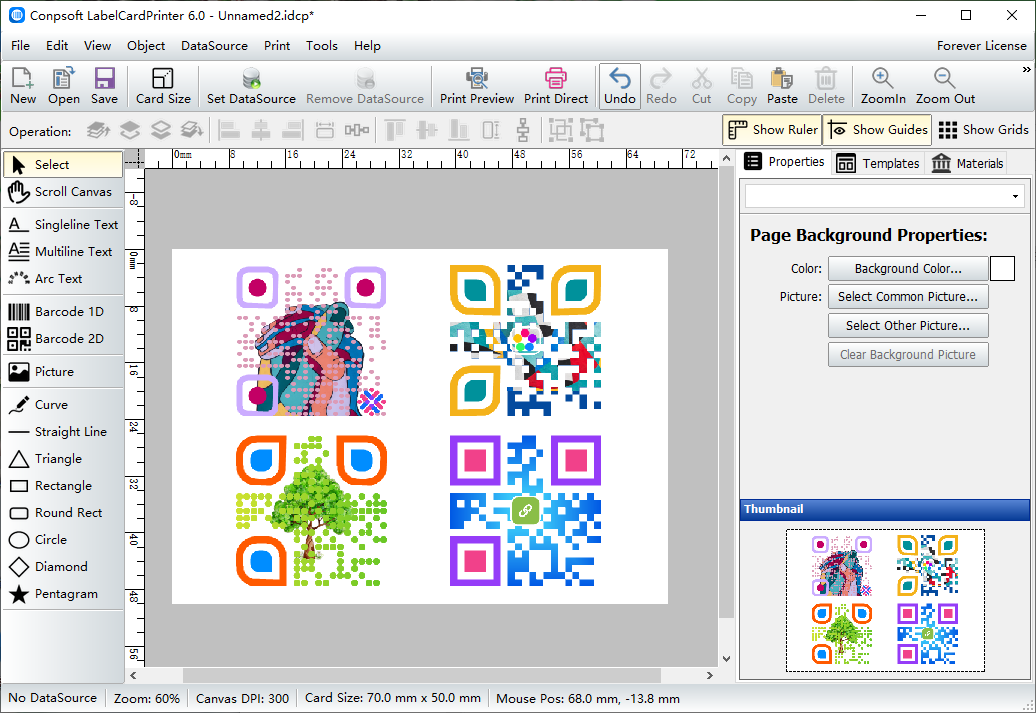
Task: Click the align-left operation icon
Action: tap(229, 130)
